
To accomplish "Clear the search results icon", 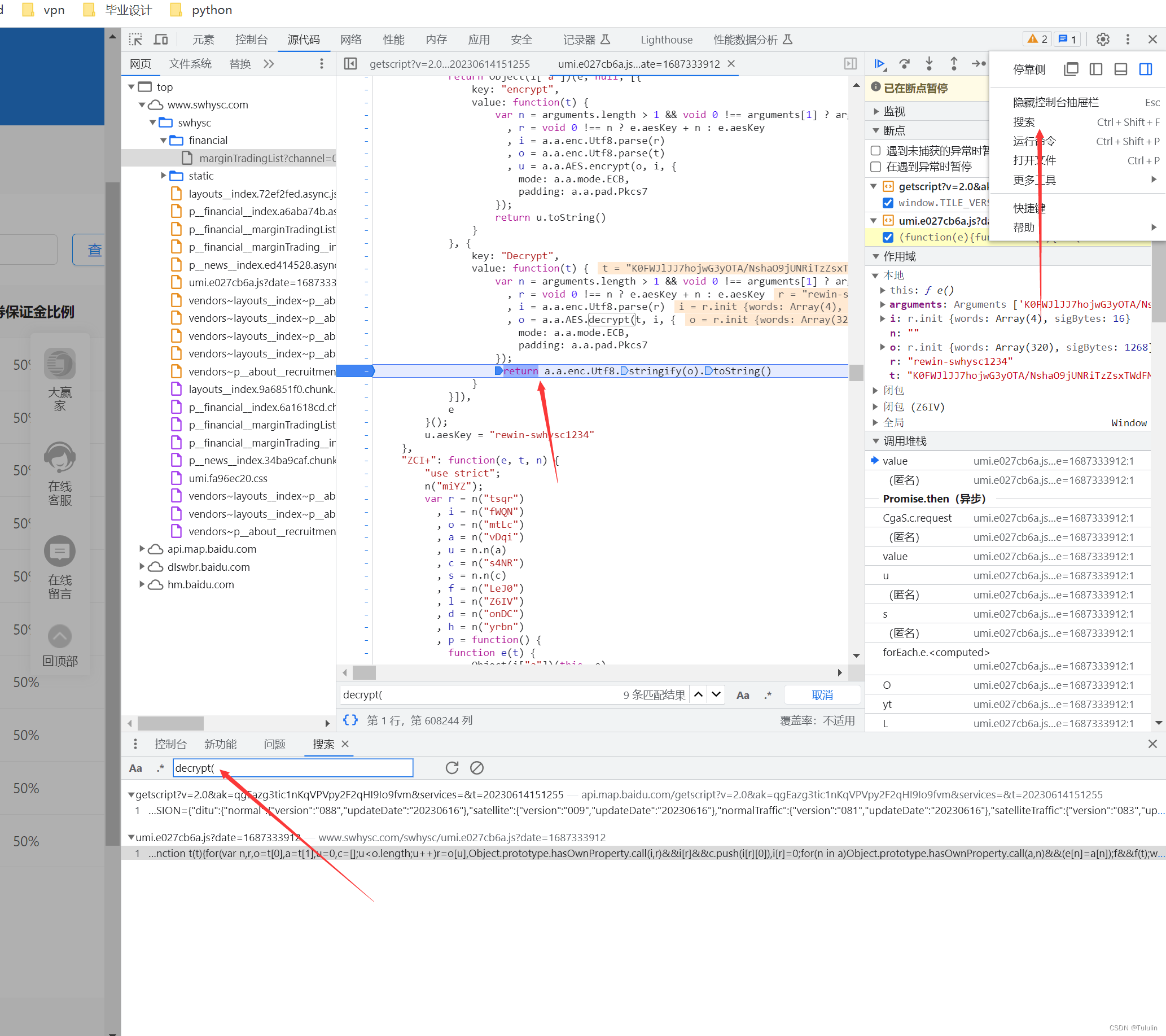I will [477, 768].
